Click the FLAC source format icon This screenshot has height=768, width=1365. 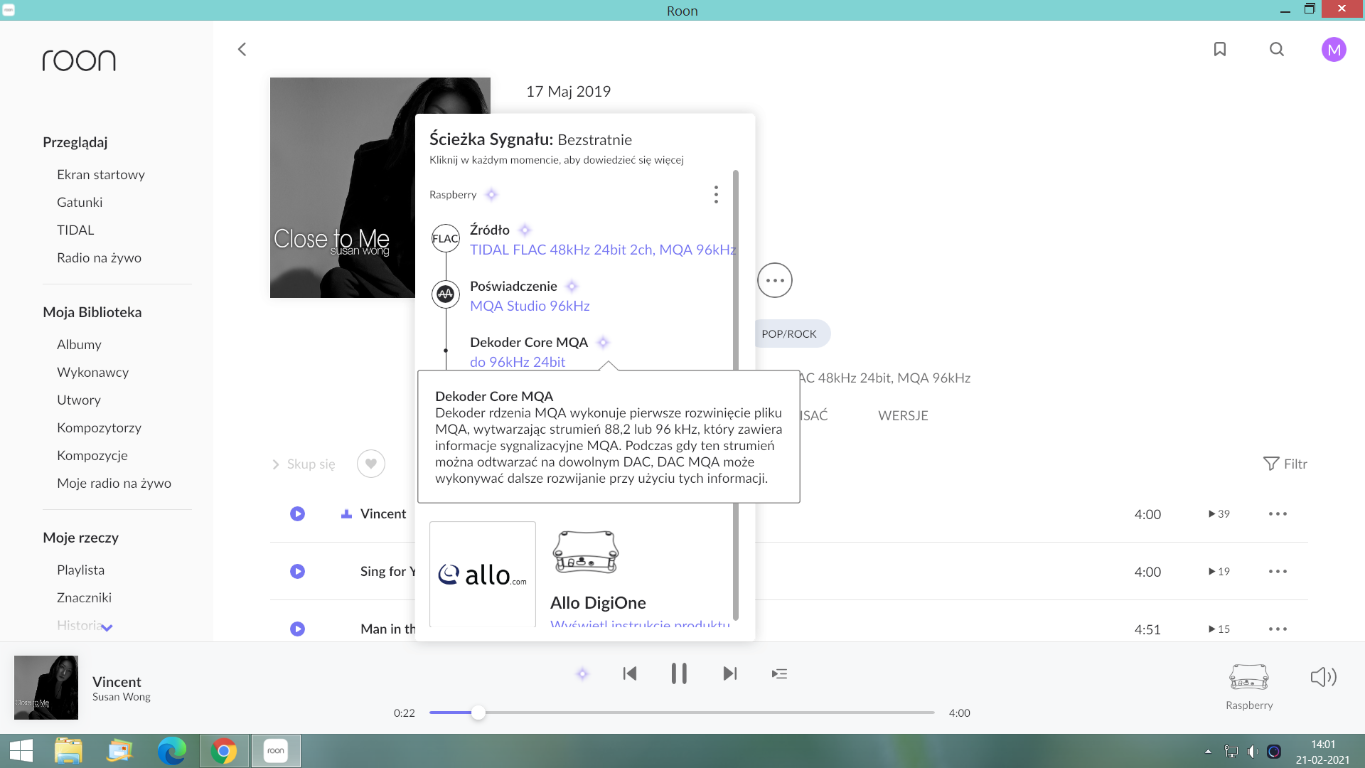coord(445,239)
